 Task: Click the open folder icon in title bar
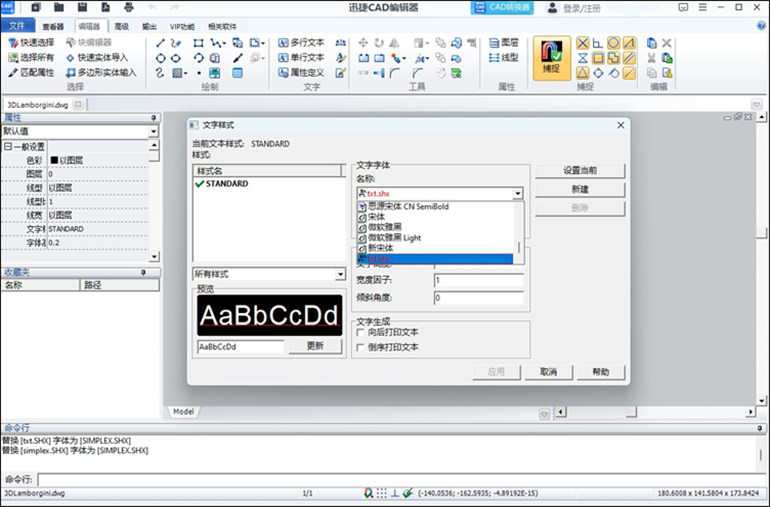[x=59, y=7]
